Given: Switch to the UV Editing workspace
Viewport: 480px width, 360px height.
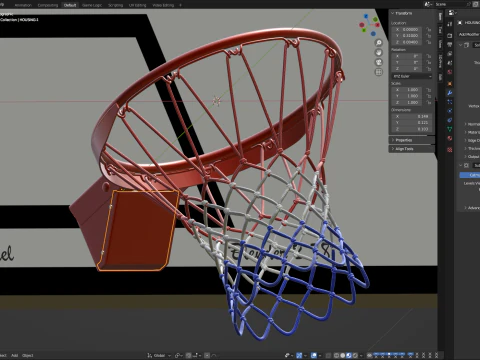Looking at the screenshot, I should click(138, 5).
